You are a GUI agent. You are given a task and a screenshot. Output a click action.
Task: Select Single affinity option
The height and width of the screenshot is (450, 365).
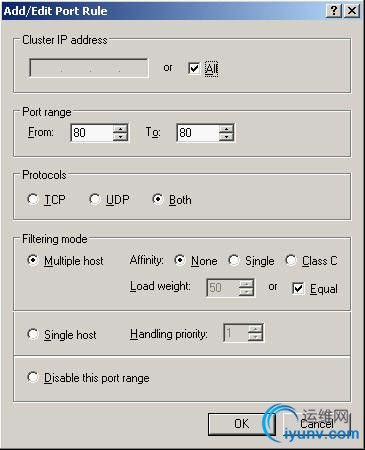[234, 260]
